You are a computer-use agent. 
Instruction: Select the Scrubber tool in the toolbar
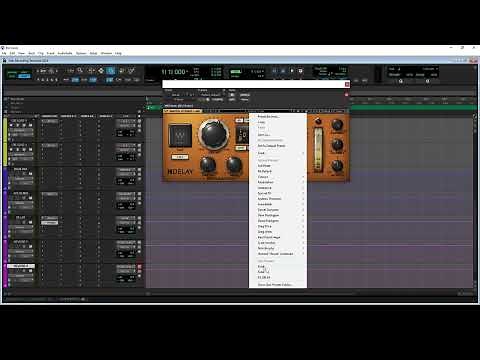point(122,70)
